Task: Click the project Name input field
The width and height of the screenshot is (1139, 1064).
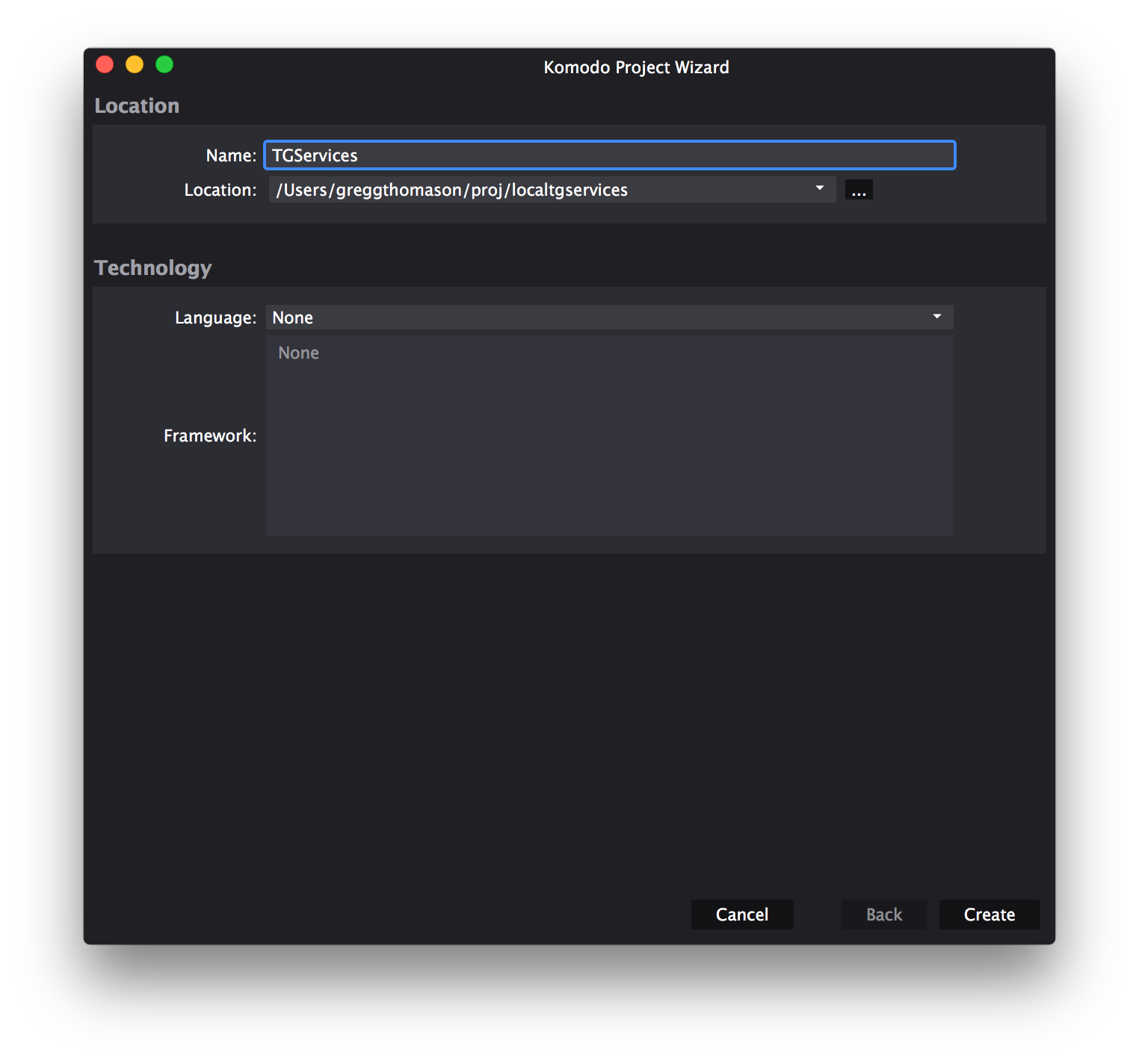Action: (x=610, y=155)
